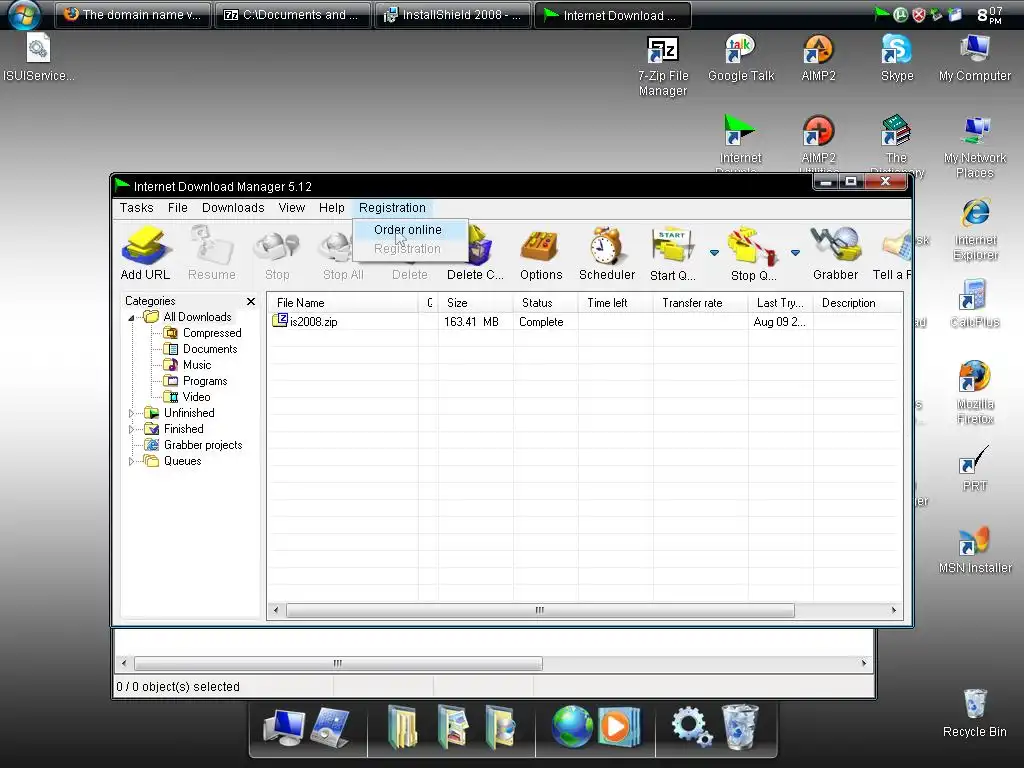Screen dimensions: 1024x768
Task: Select the Compressed category
Action: click(212, 333)
